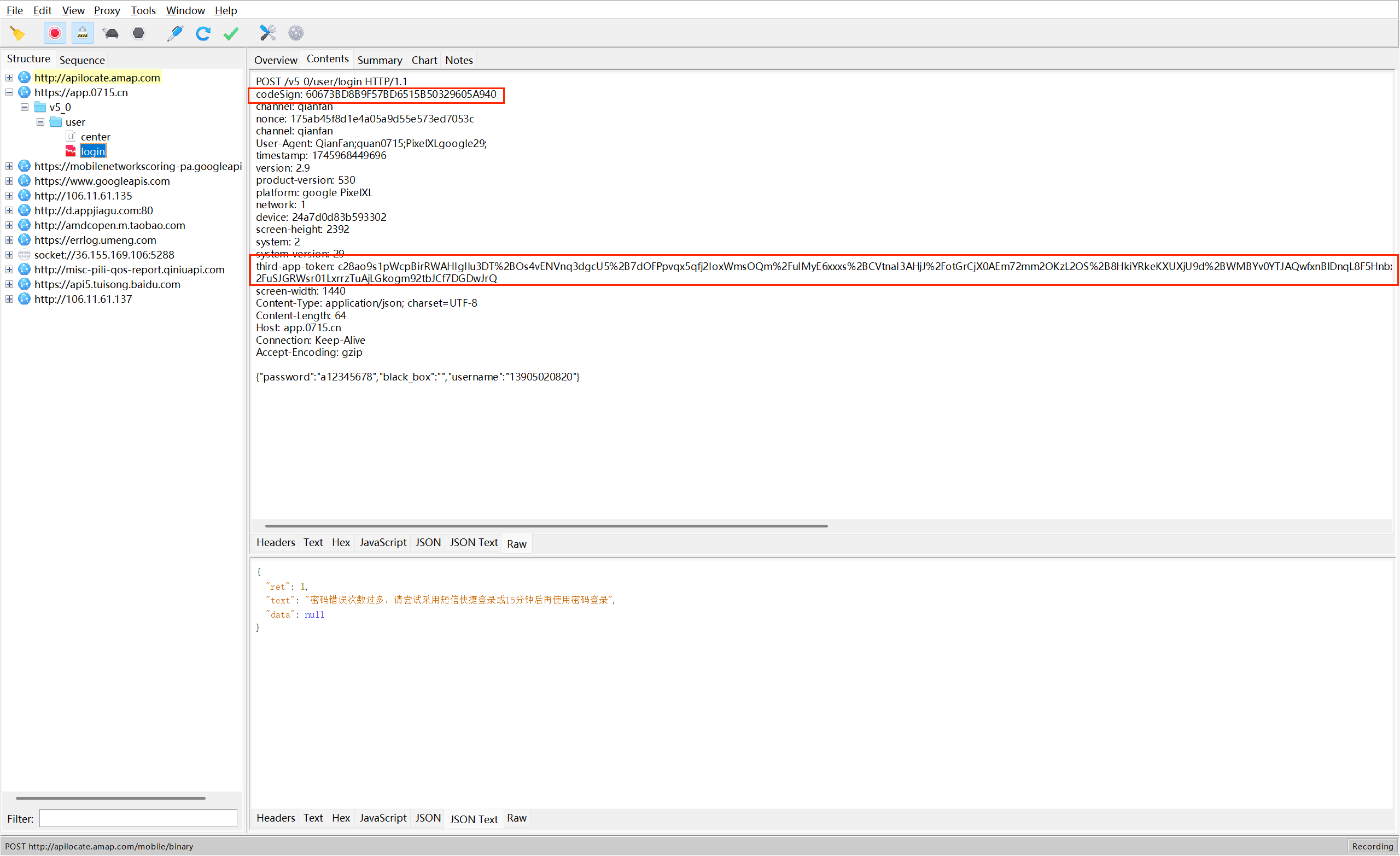Click the compose pen icon

(175, 33)
